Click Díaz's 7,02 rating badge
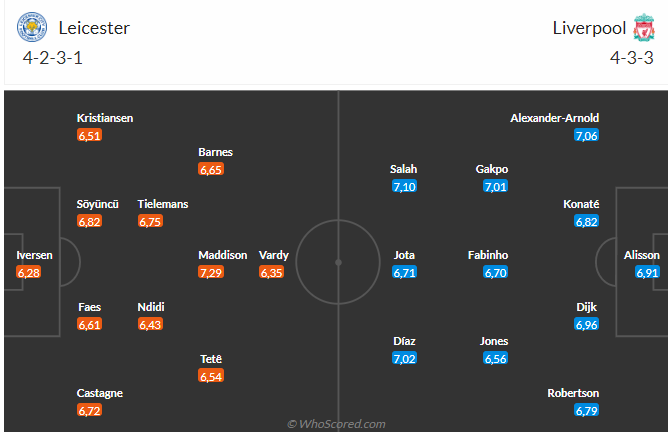Viewport: 668px width, 432px height. (x=404, y=358)
